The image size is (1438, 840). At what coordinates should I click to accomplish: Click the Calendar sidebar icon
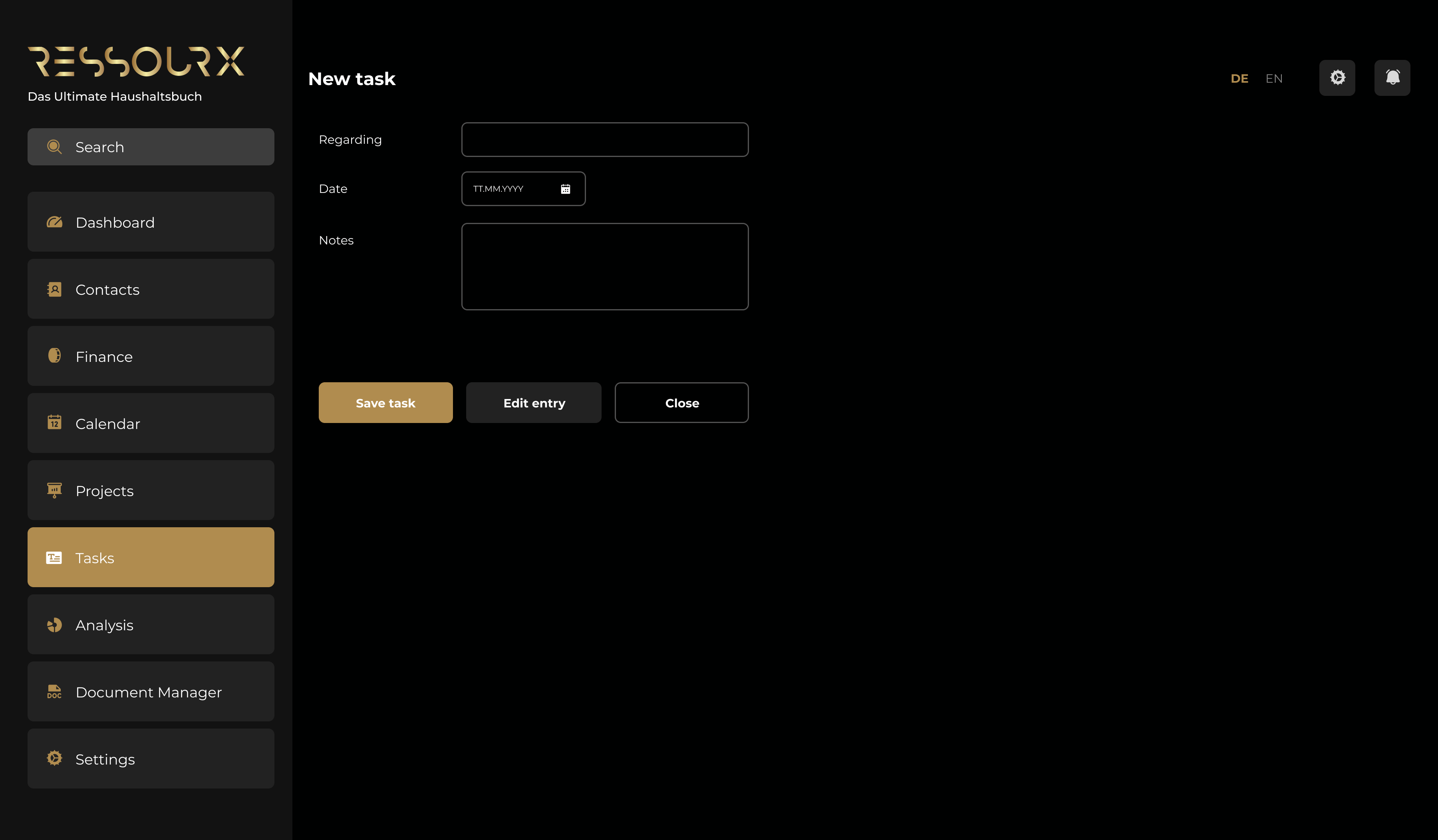54,422
